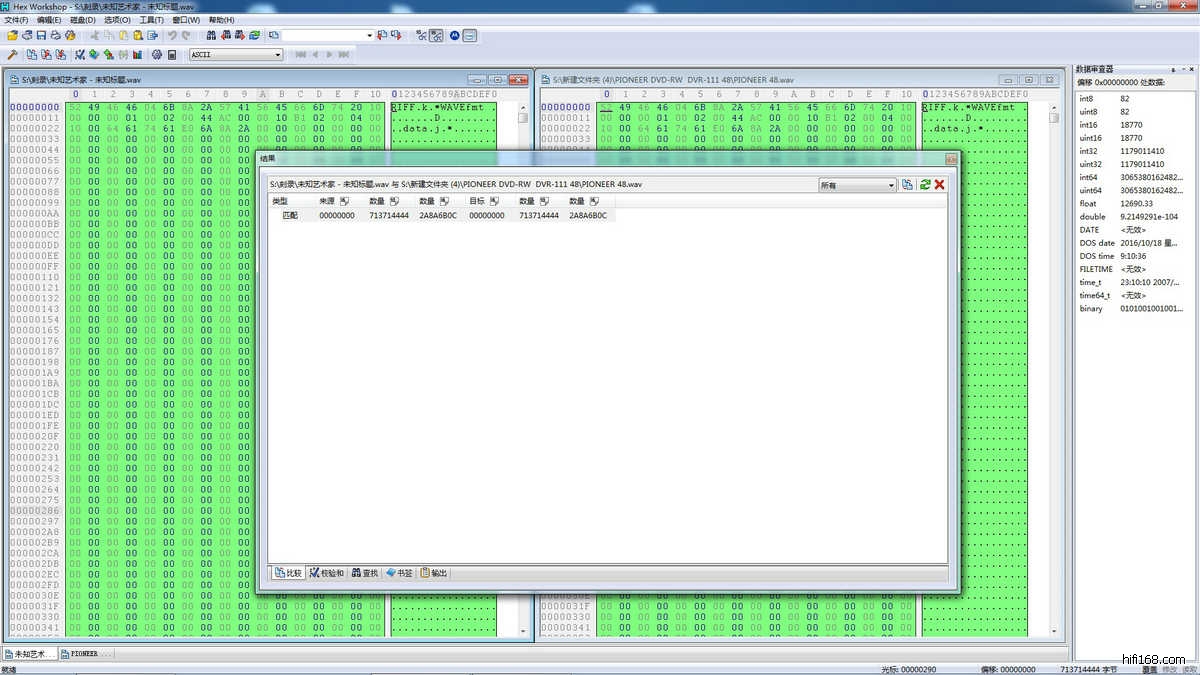
Task: Open the ASCII encoding dropdown
Action: pos(277,54)
